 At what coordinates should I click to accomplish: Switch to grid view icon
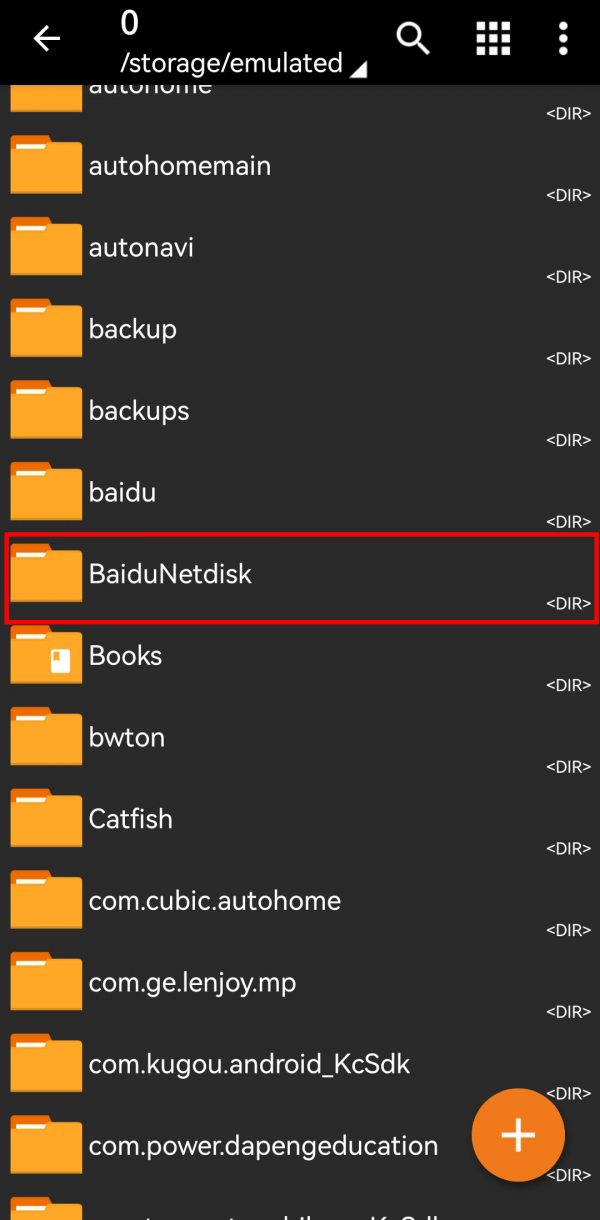(x=493, y=39)
